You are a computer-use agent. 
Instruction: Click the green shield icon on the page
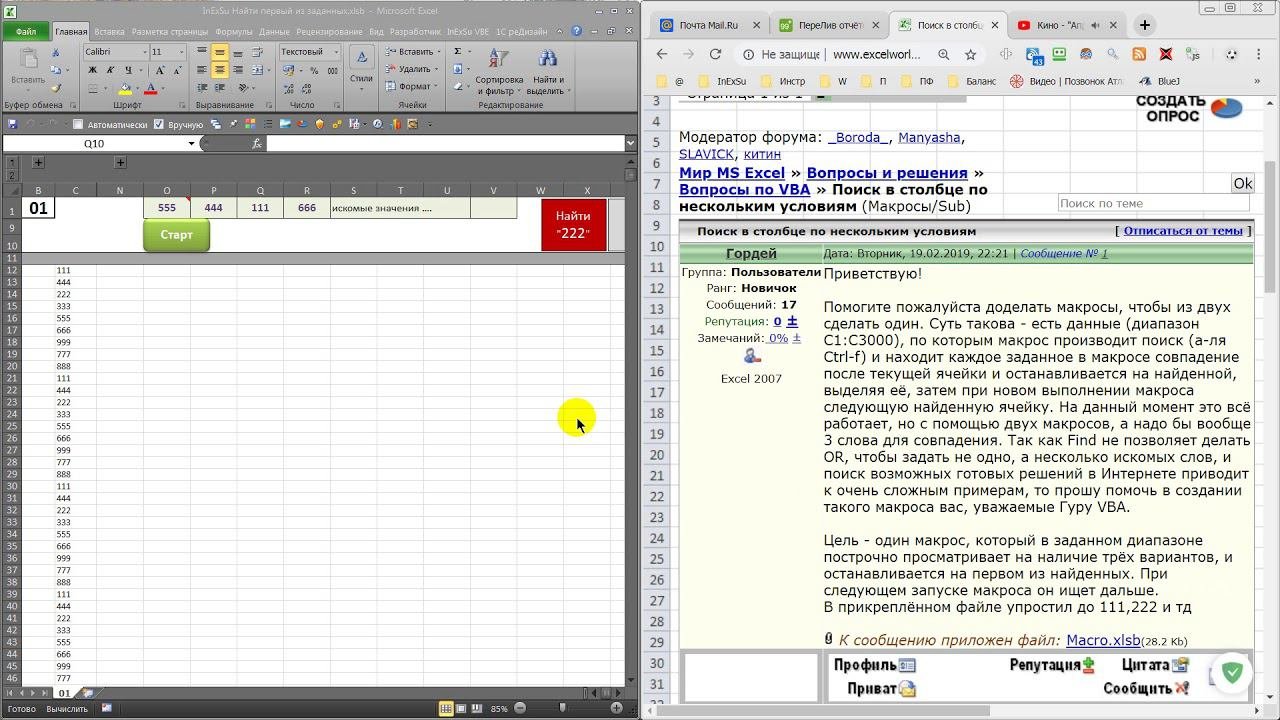(x=1232, y=673)
